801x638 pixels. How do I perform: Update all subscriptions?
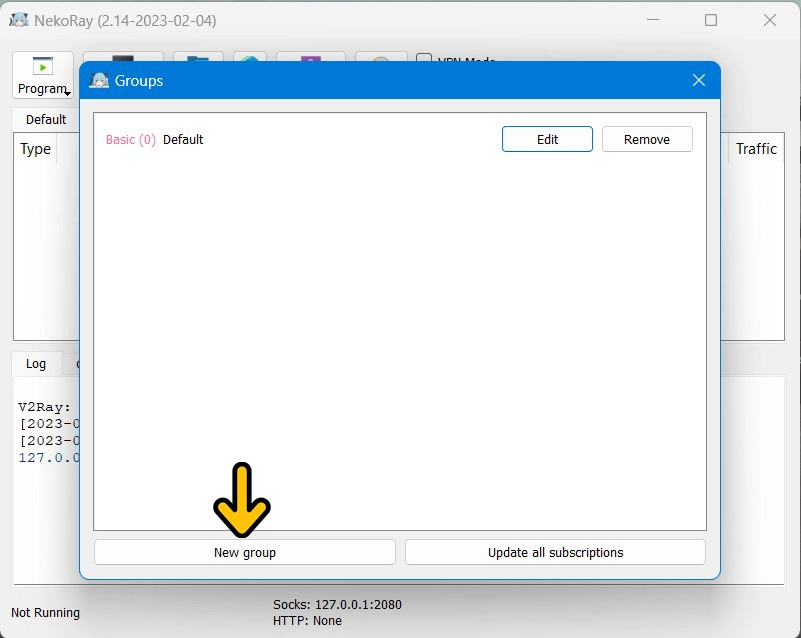[555, 552]
